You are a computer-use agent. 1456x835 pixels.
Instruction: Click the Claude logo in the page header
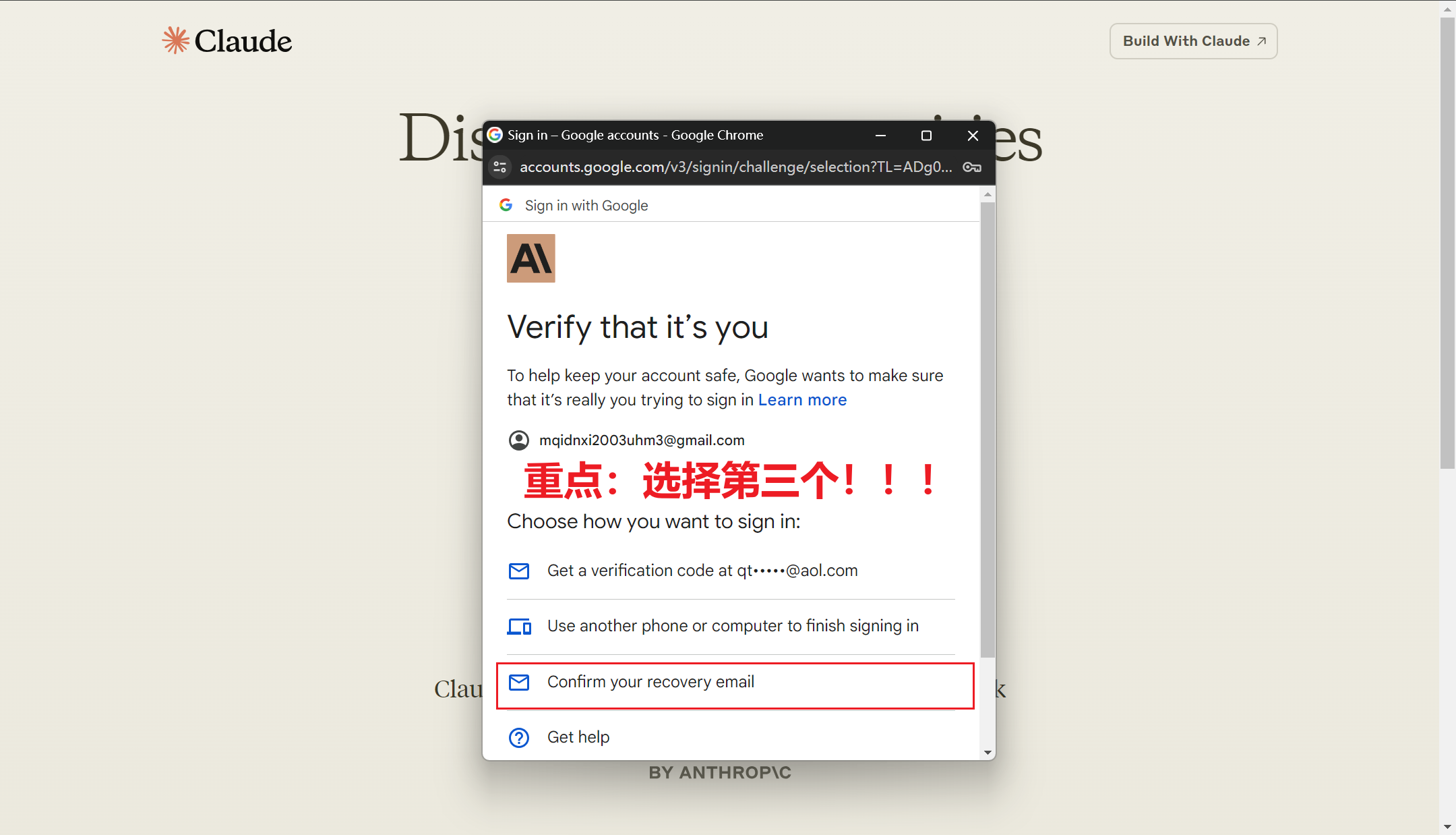(226, 40)
